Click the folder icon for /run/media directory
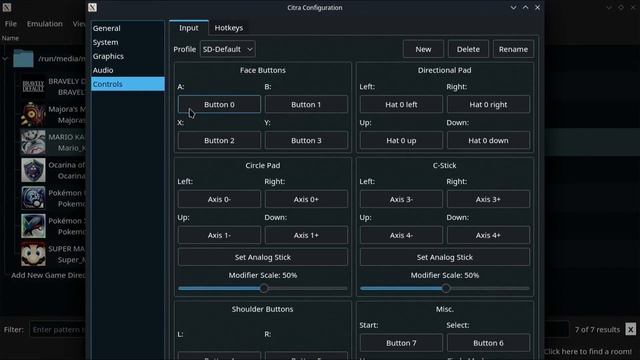Screen dimensions: 640x360 click(23, 58)
